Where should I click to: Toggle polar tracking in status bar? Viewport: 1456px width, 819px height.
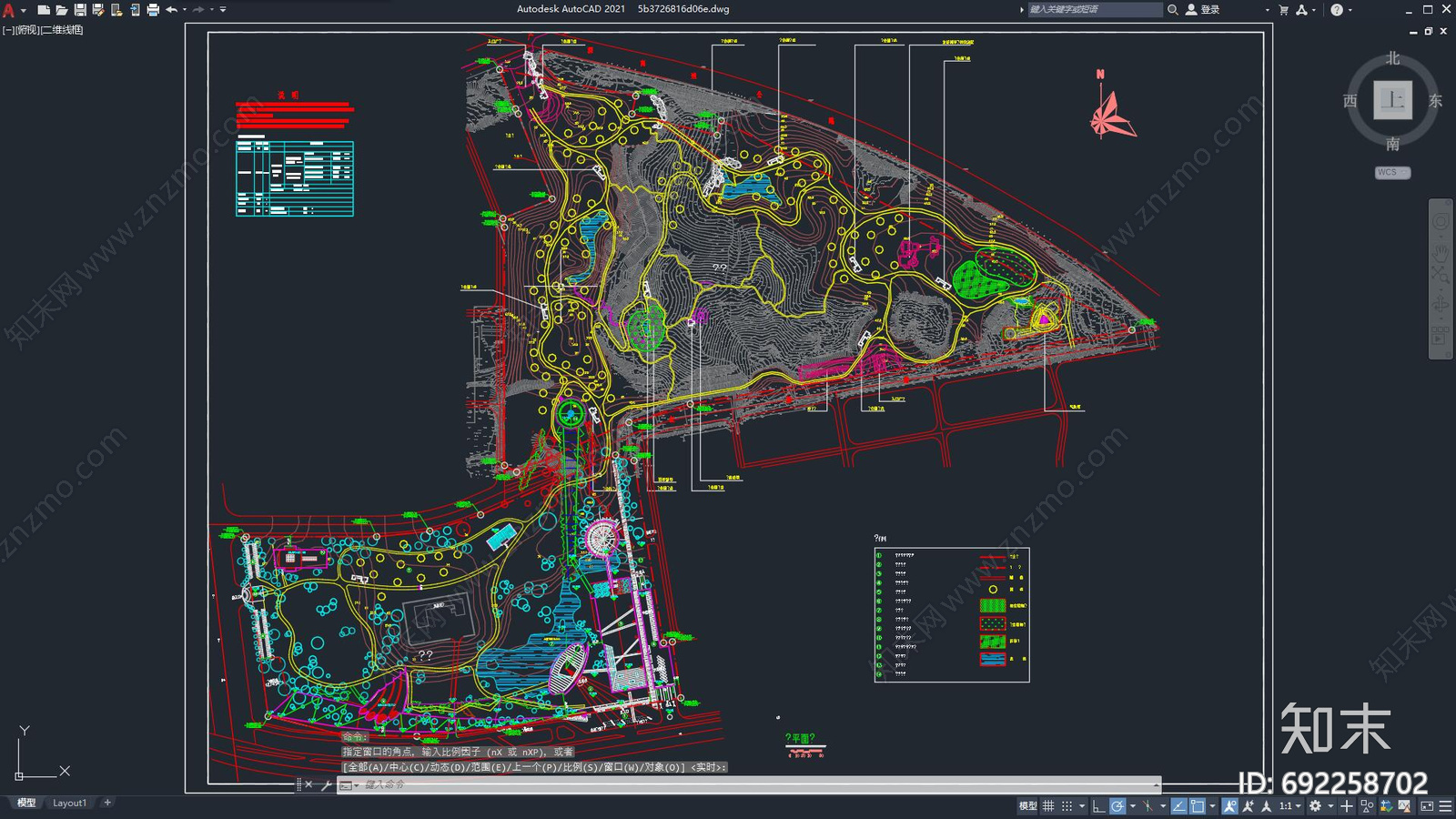(1117, 806)
